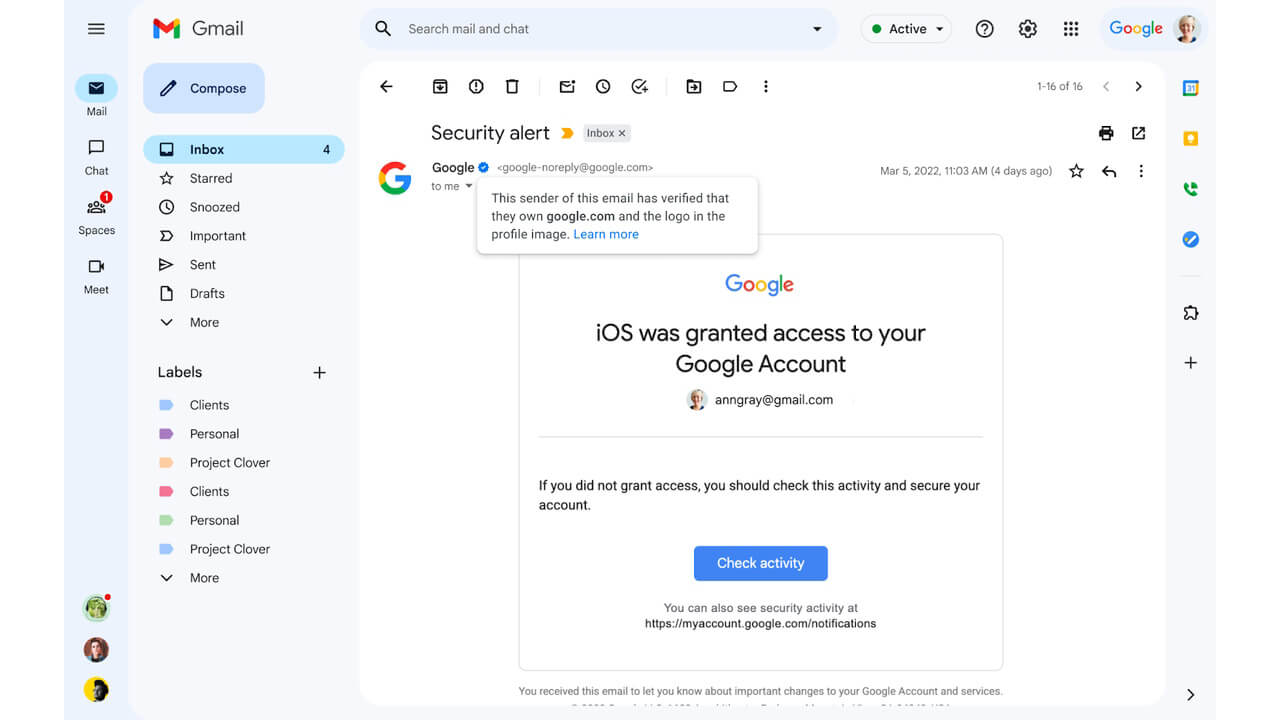Report the email as spam
Viewport: 1280px width, 720px height.
click(x=476, y=87)
